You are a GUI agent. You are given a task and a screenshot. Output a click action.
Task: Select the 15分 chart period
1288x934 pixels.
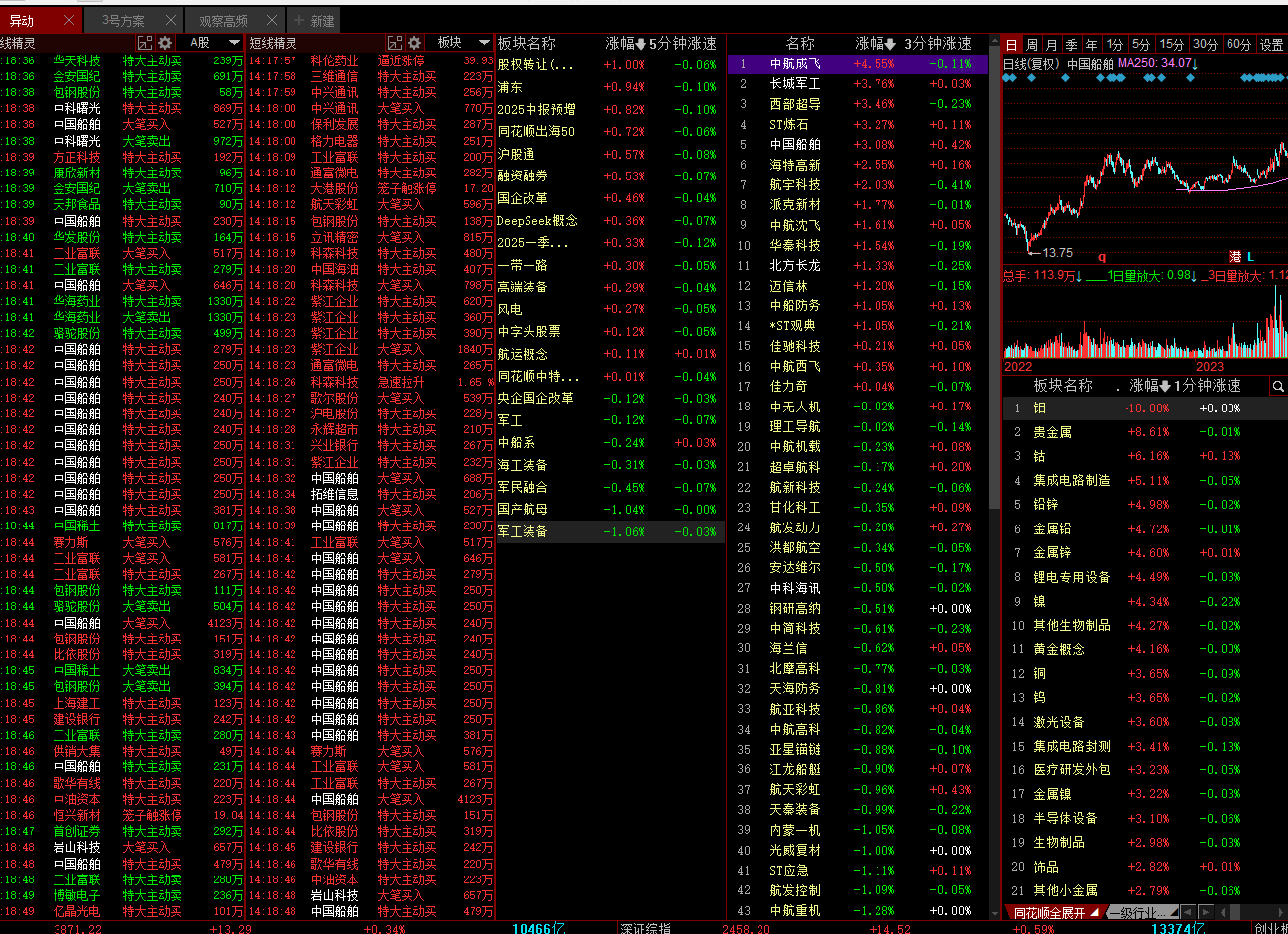click(x=1172, y=45)
